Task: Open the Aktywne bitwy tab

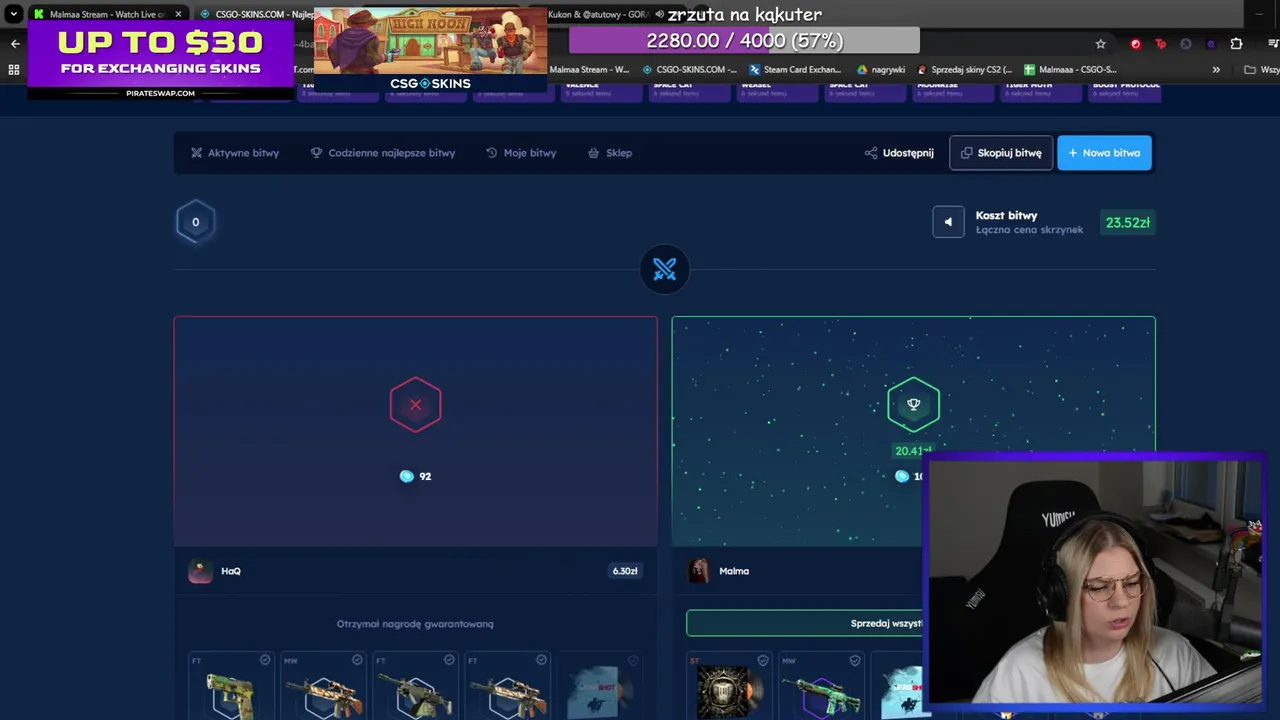Action: (235, 153)
